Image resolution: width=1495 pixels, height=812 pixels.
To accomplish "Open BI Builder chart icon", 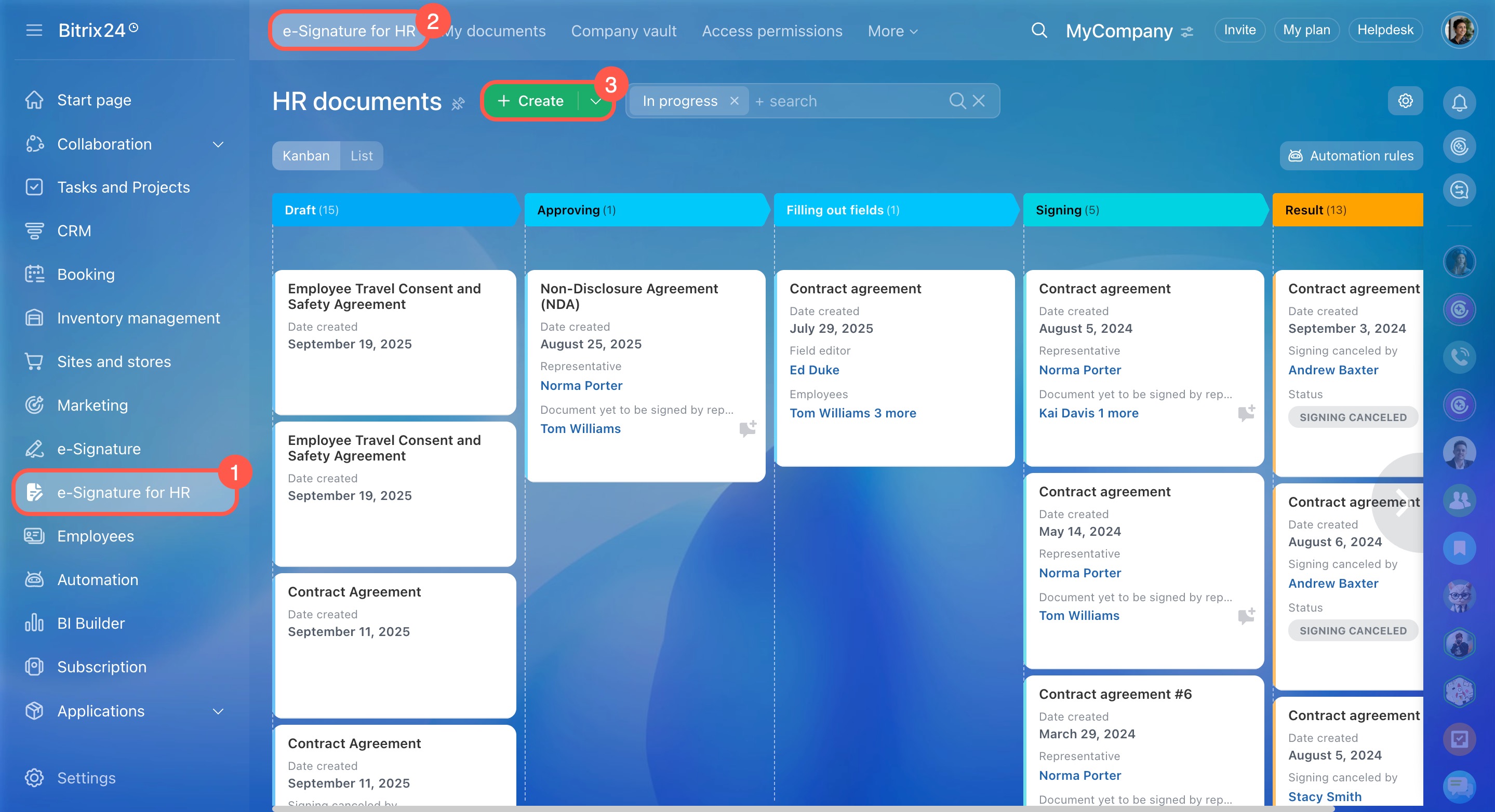I will coord(34,623).
